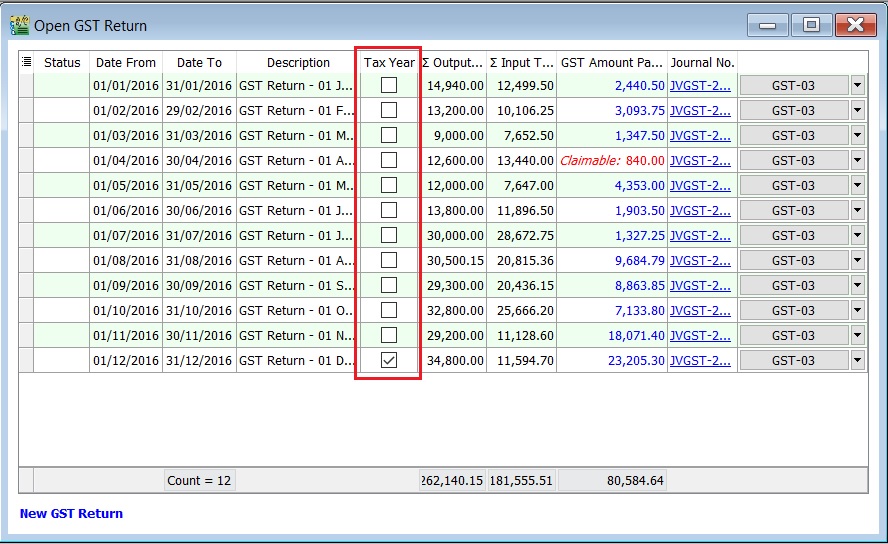Select the Claimable: 840.00 amount cell
This screenshot has height=544, width=888.
coord(612,161)
